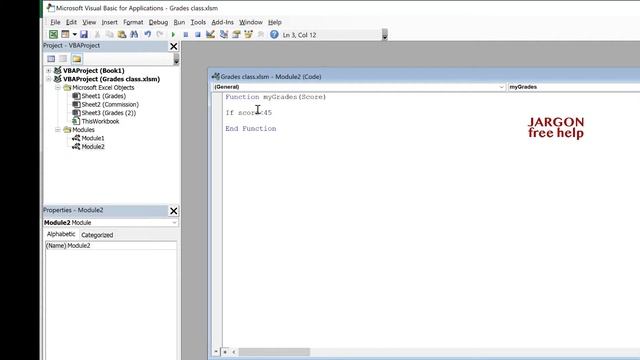
Task: Open the Add-Ins menu
Action: [222, 22]
